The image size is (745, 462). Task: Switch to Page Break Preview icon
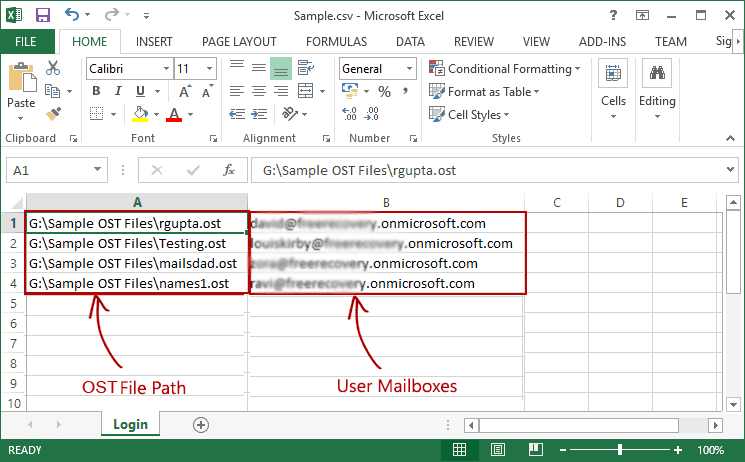click(535, 450)
